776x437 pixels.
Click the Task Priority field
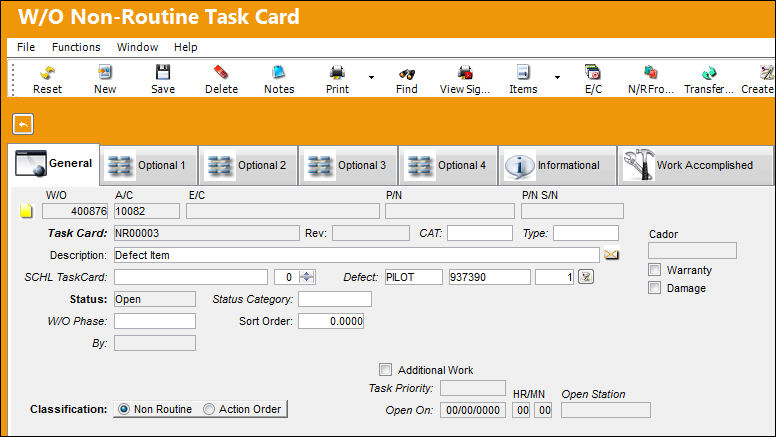point(473,388)
